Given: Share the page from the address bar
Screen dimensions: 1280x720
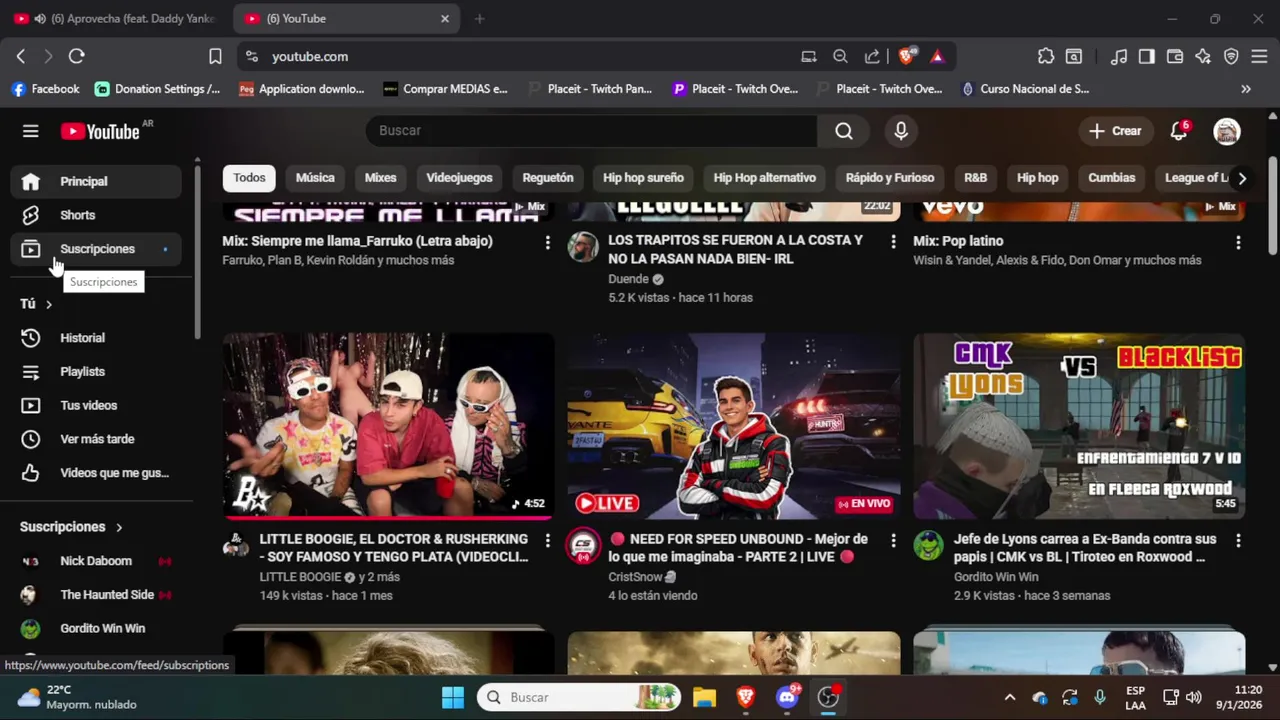Looking at the screenshot, I should click(x=873, y=57).
